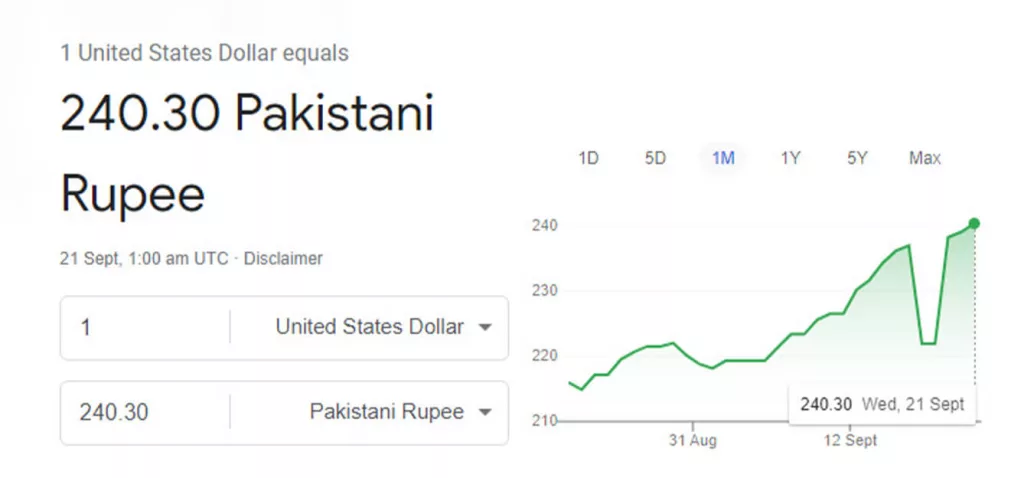Click the 240 y-axis label

(545, 226)
